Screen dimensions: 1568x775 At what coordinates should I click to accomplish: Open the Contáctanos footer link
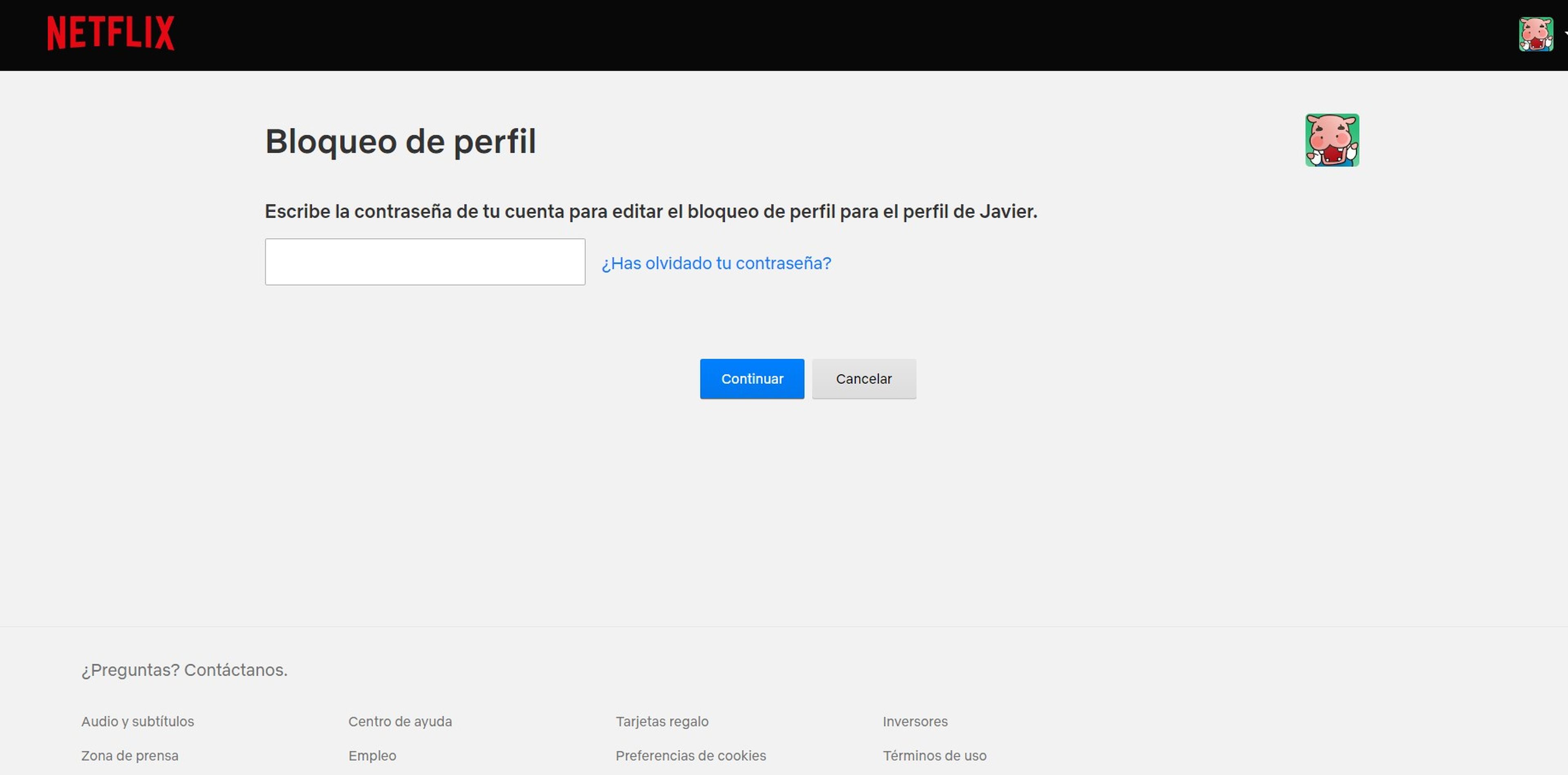click(x=236, y=670)
